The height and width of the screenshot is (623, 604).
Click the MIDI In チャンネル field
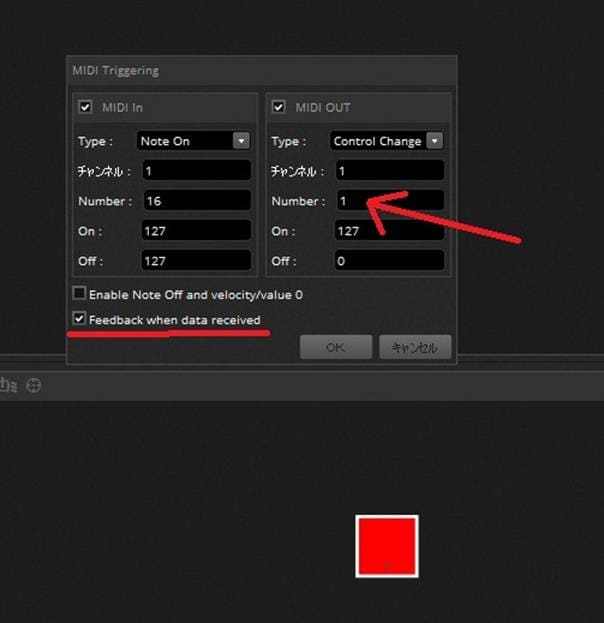(196, 171)
